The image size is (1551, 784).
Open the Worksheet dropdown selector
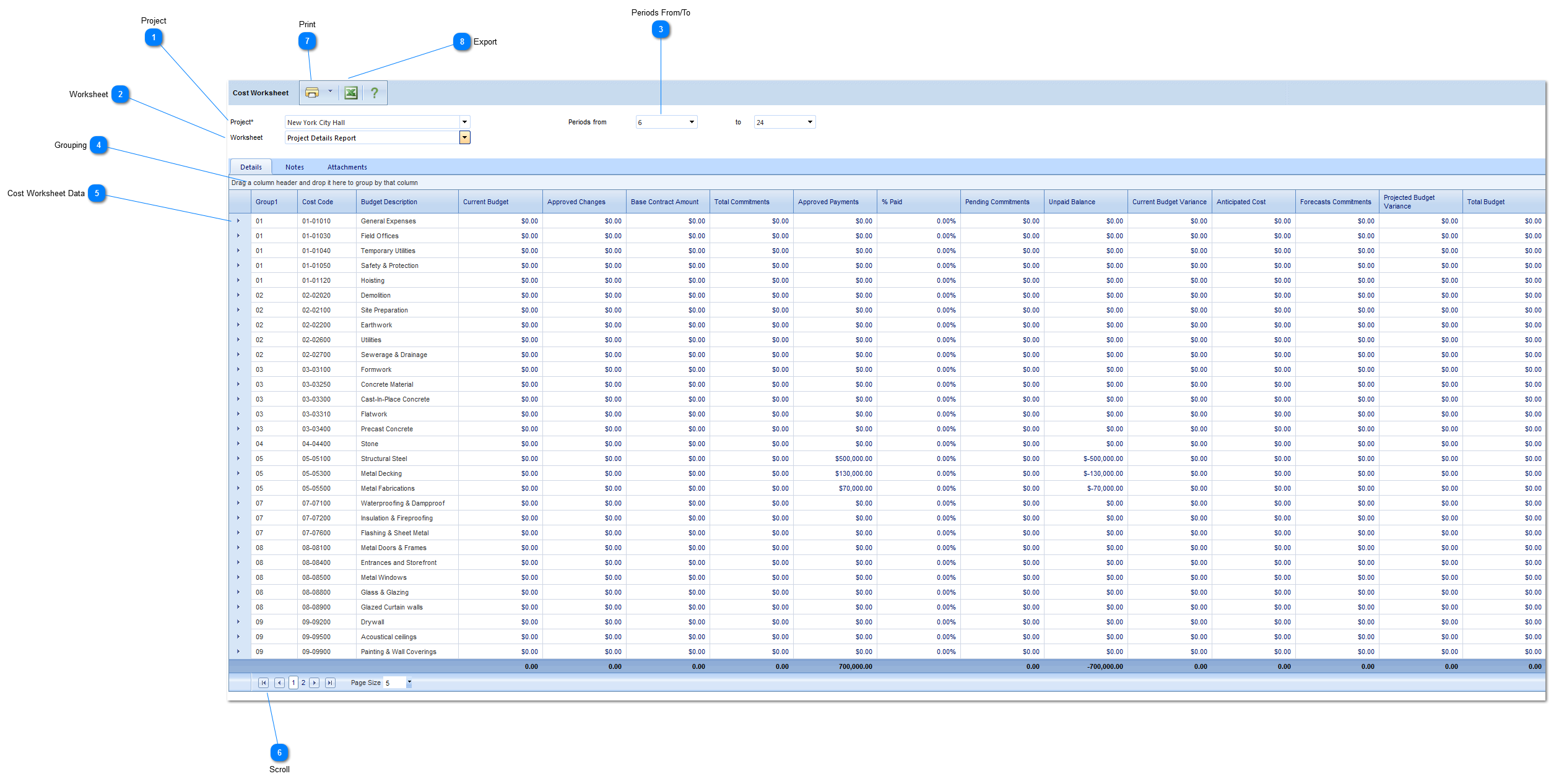(464, 138)
